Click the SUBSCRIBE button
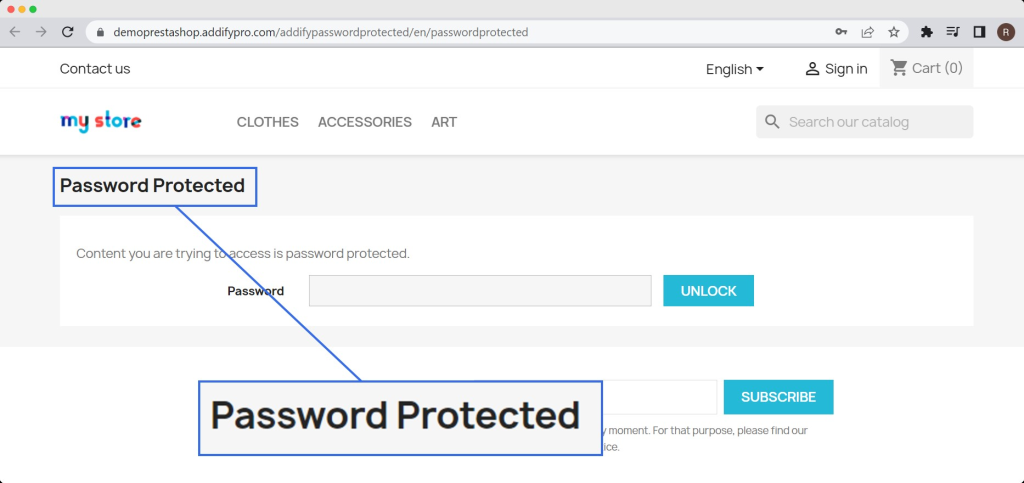The width and height of the screenshot is (1024, 483). coord(778,397)
